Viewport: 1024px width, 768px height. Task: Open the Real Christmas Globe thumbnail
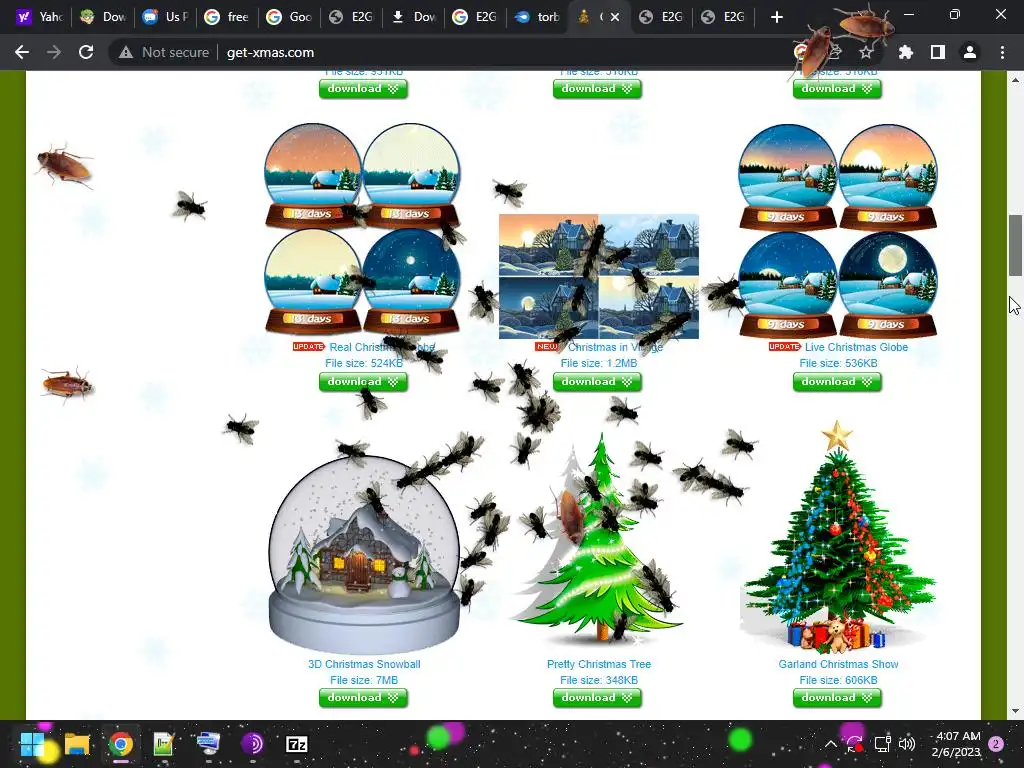click(362, 230)
